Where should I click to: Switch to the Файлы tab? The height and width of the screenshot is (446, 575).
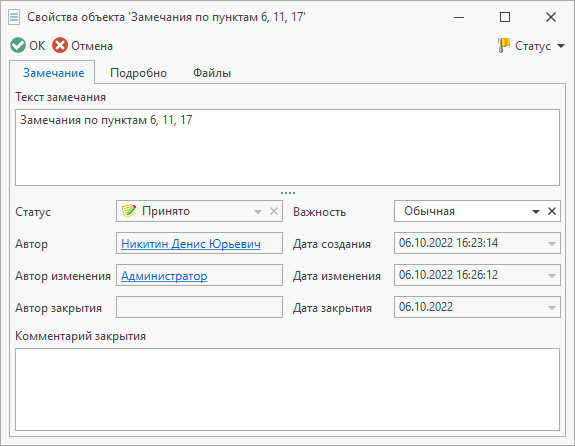[212, 73]
